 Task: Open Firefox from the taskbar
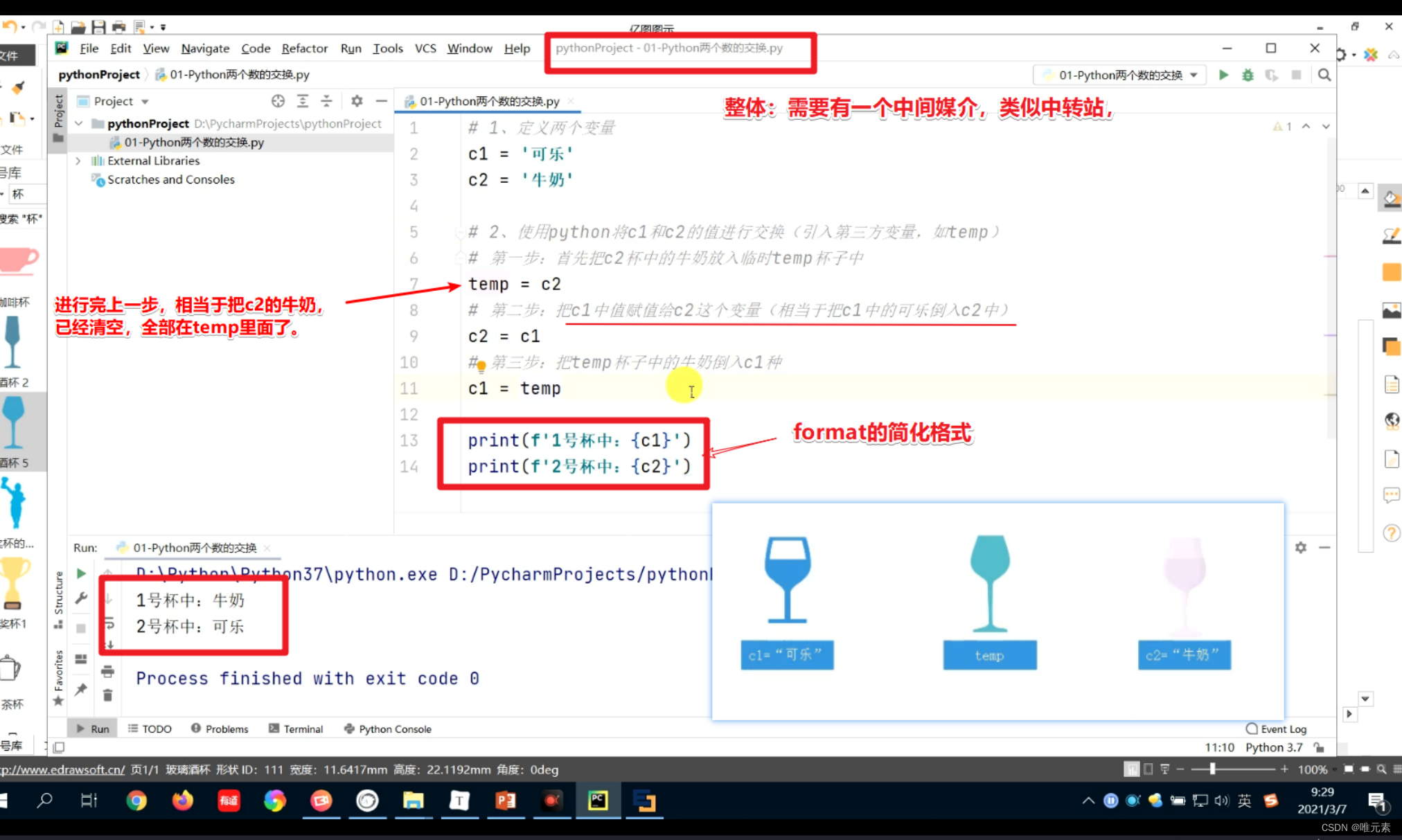182,801
